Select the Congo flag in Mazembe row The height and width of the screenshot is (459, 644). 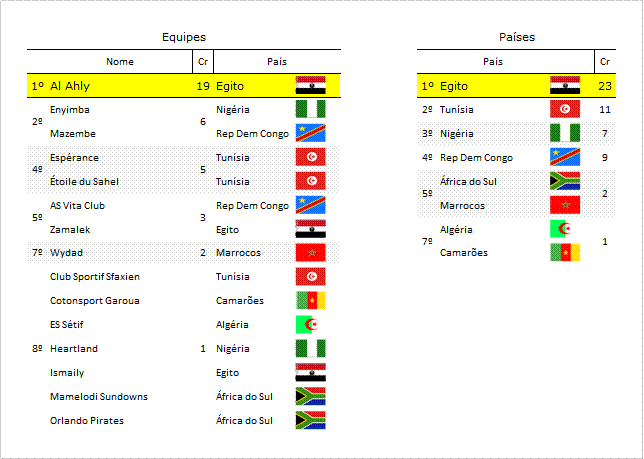(310, 133)
